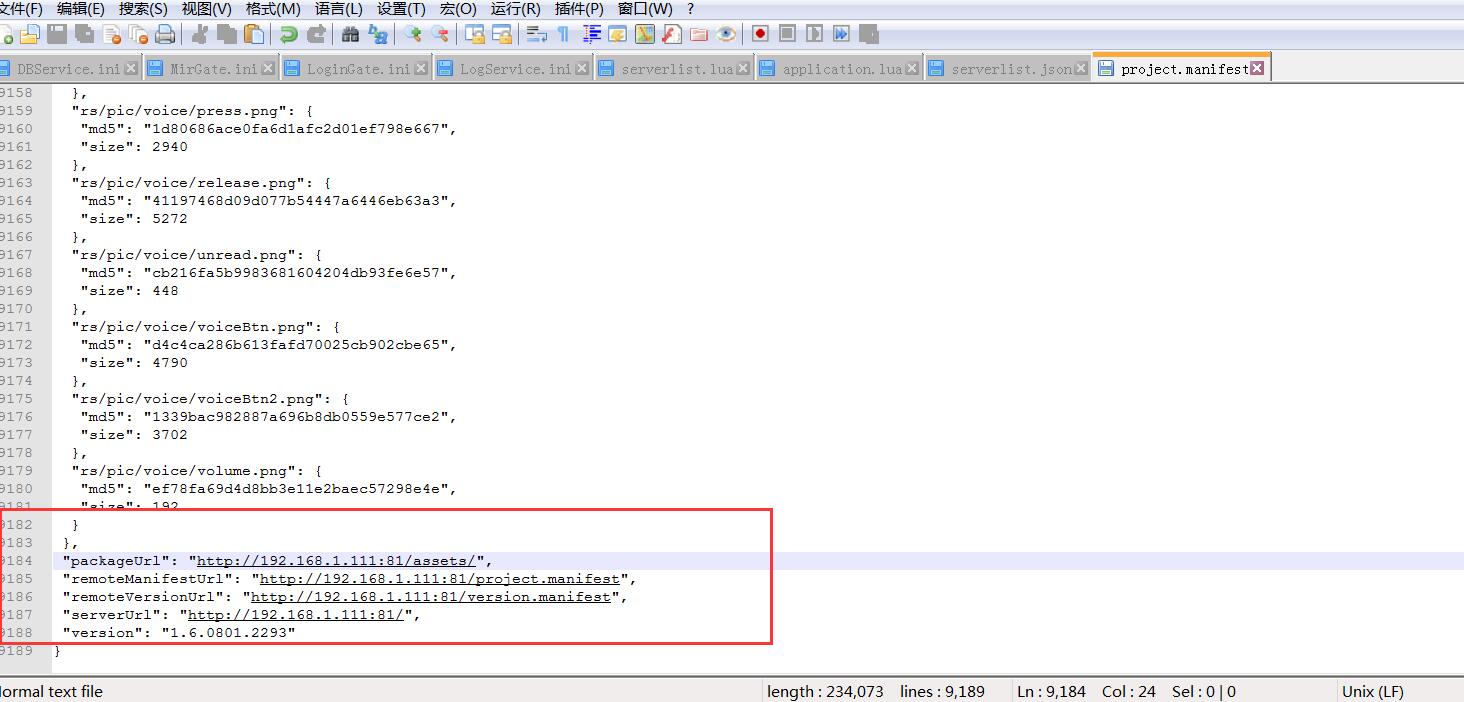This screenshot has height=702, width=1464.
Task: Open the 设置(T) menu
Action: tap(401, 9)
